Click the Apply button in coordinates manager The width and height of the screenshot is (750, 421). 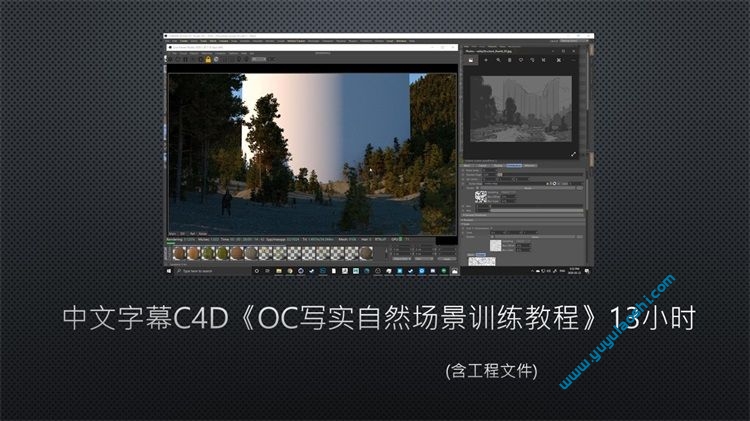point(446,258)
